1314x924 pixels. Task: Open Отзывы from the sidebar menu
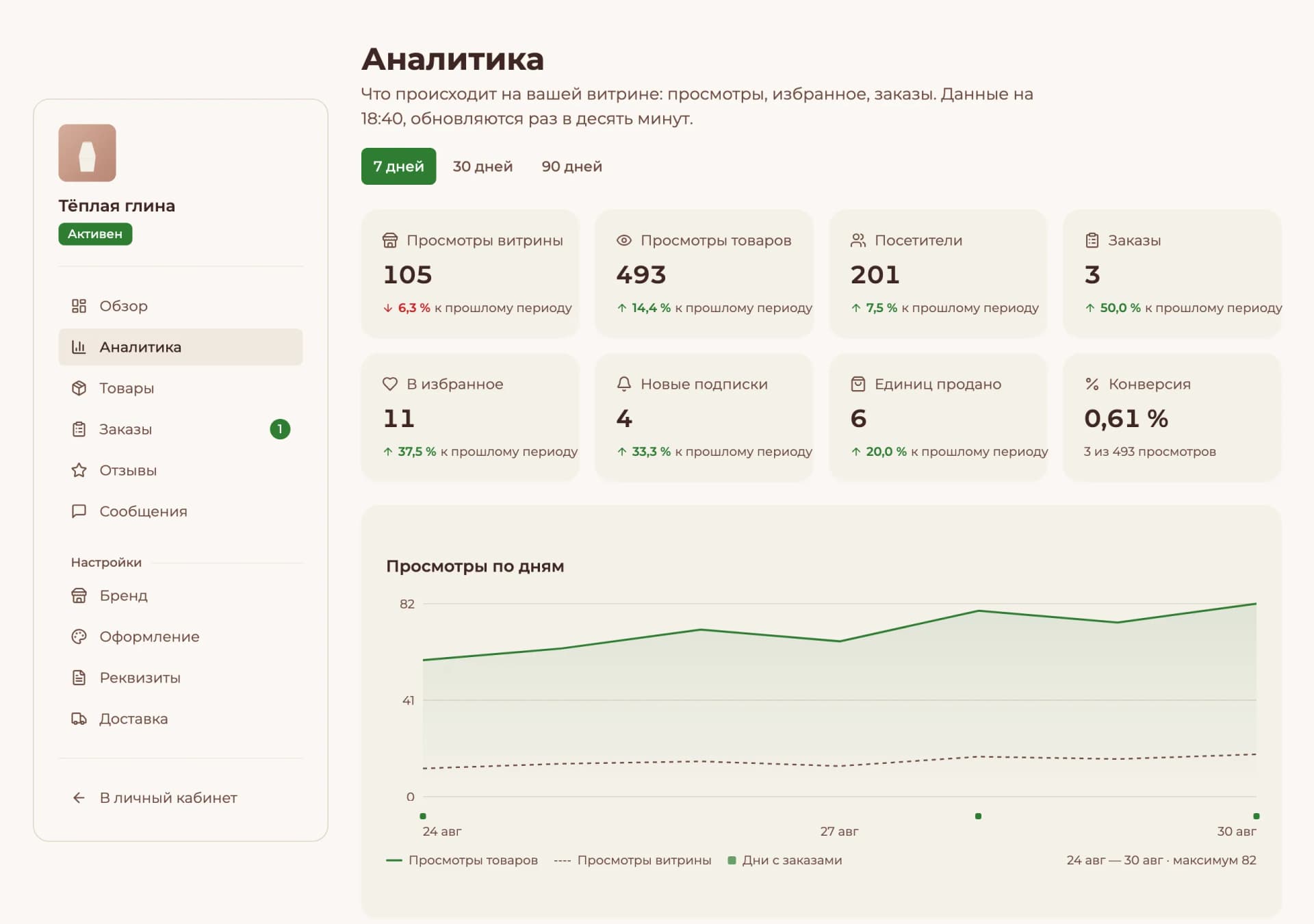(x=181, y=470)
